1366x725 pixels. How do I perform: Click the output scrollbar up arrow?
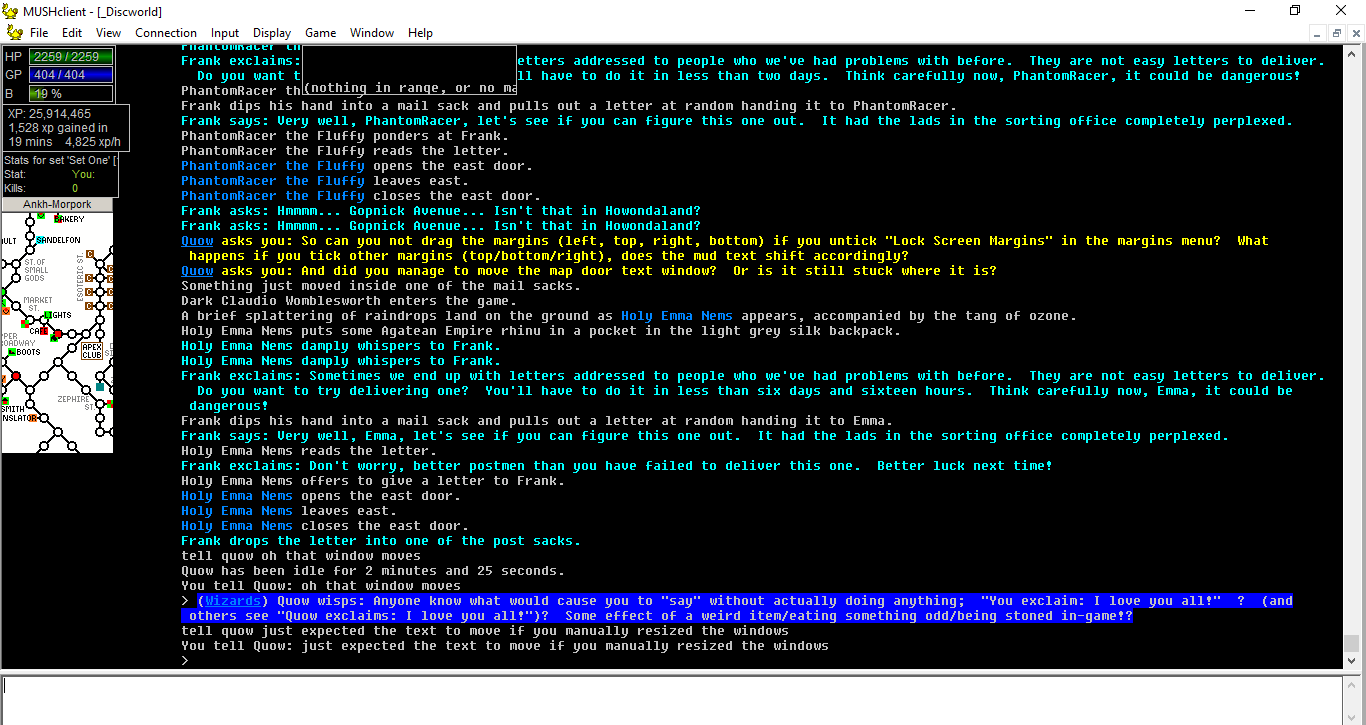pyautogui.click(x=1352, y=54)
